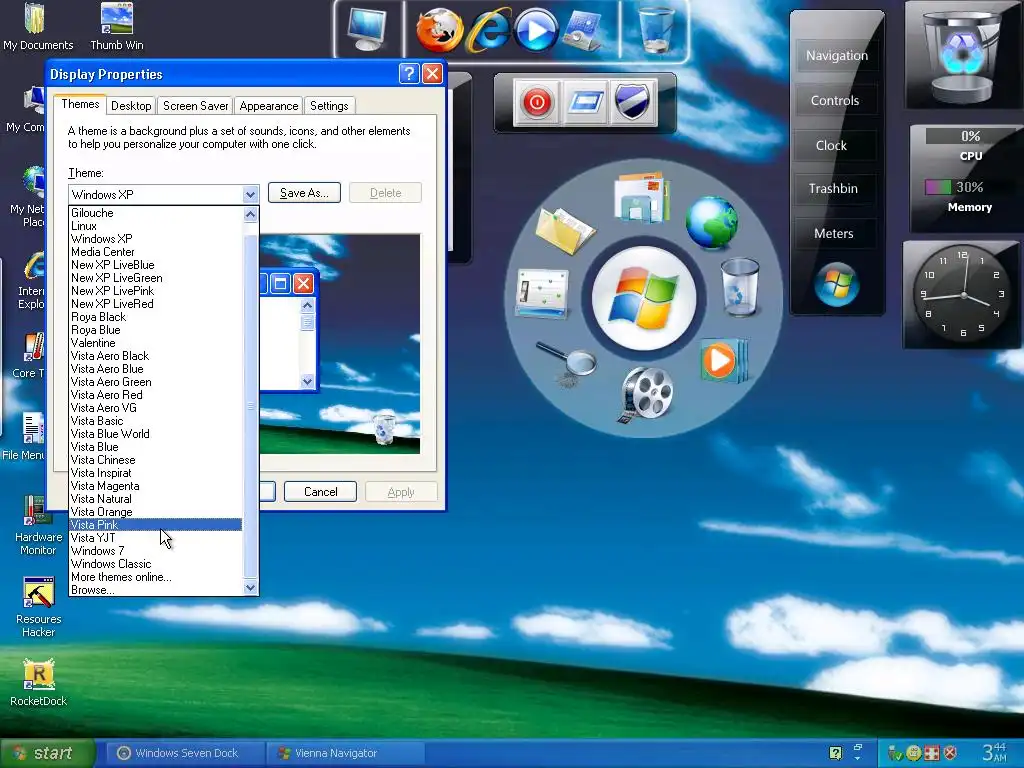Open the large glass trashbin widget

pyautogui.click(x=964, y=56)
